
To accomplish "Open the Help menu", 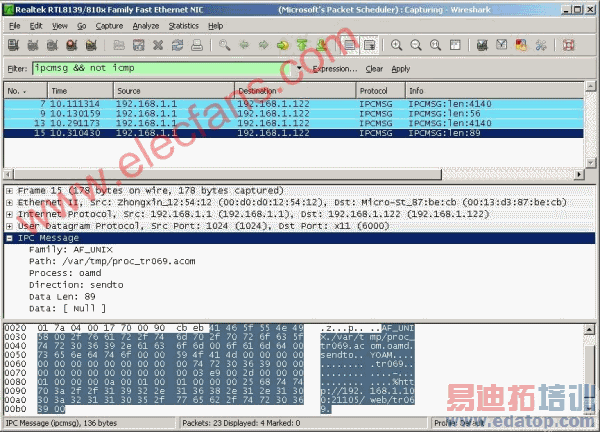I will 215,26.
